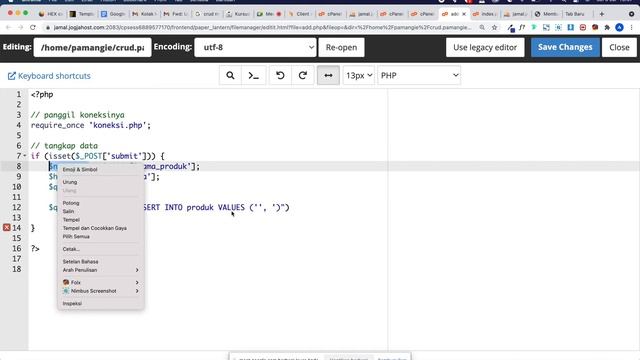
Task: Switch to the index cPanel tab
Action: pyautogui.click(x=484, y=14)
